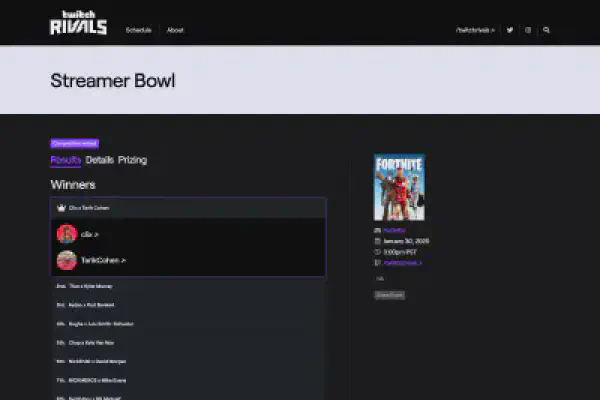This screenshot has height=400, width=600.
Task: Open the purple channel link below start time
Action: click(403, 263)
